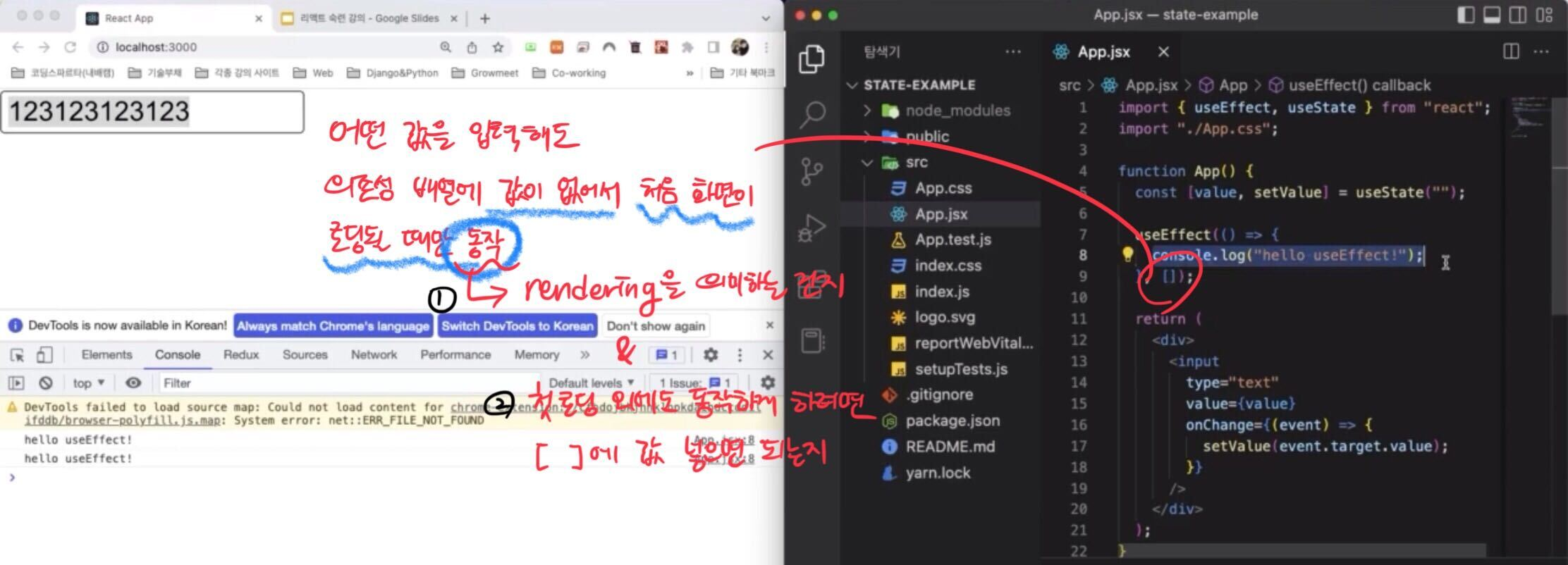Open the Customize Layout icon in VS Code
This screenshot has width=1568, height=565.
[x=1544, y=15]
